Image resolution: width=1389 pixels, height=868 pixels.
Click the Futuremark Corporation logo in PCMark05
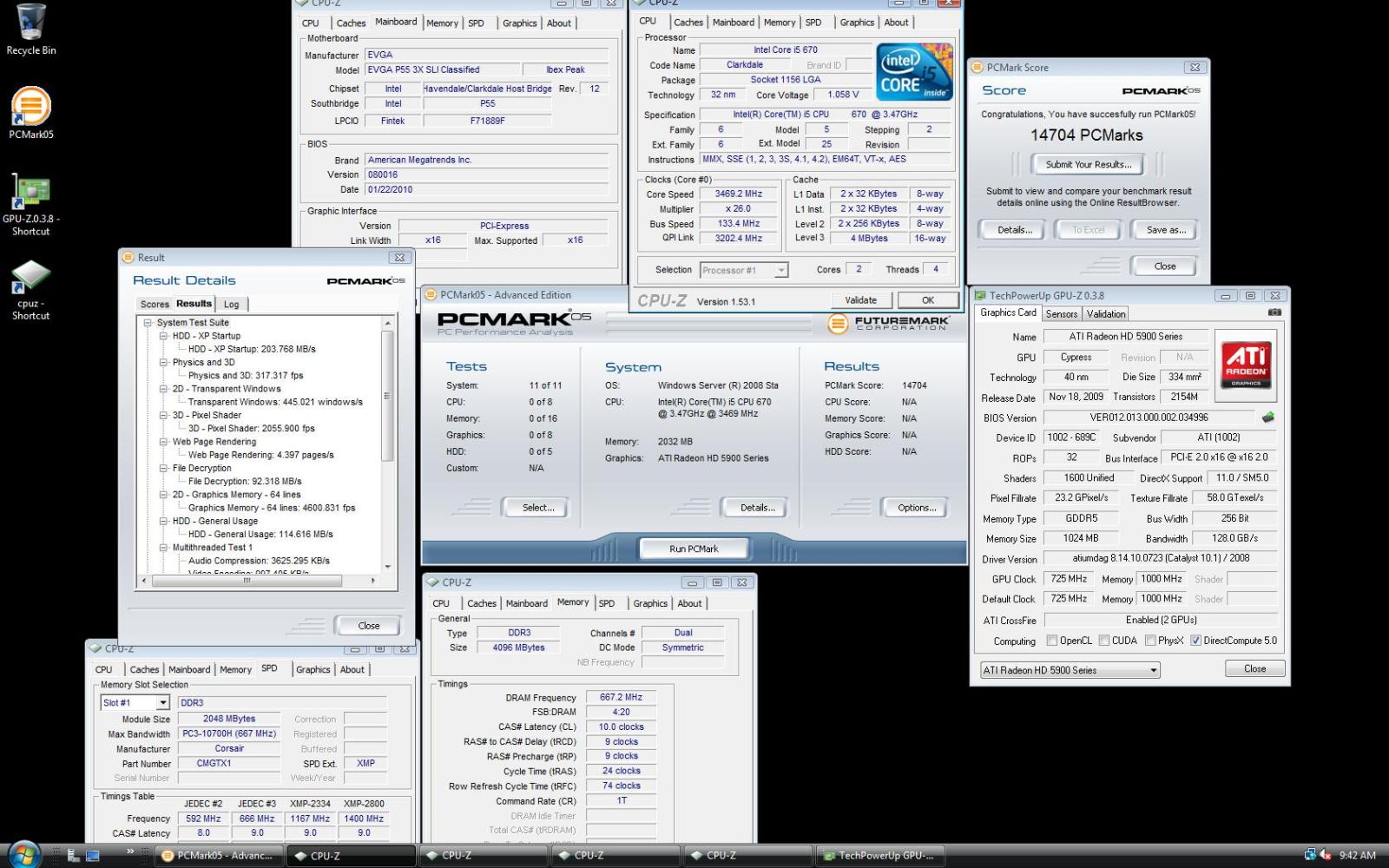888,324
